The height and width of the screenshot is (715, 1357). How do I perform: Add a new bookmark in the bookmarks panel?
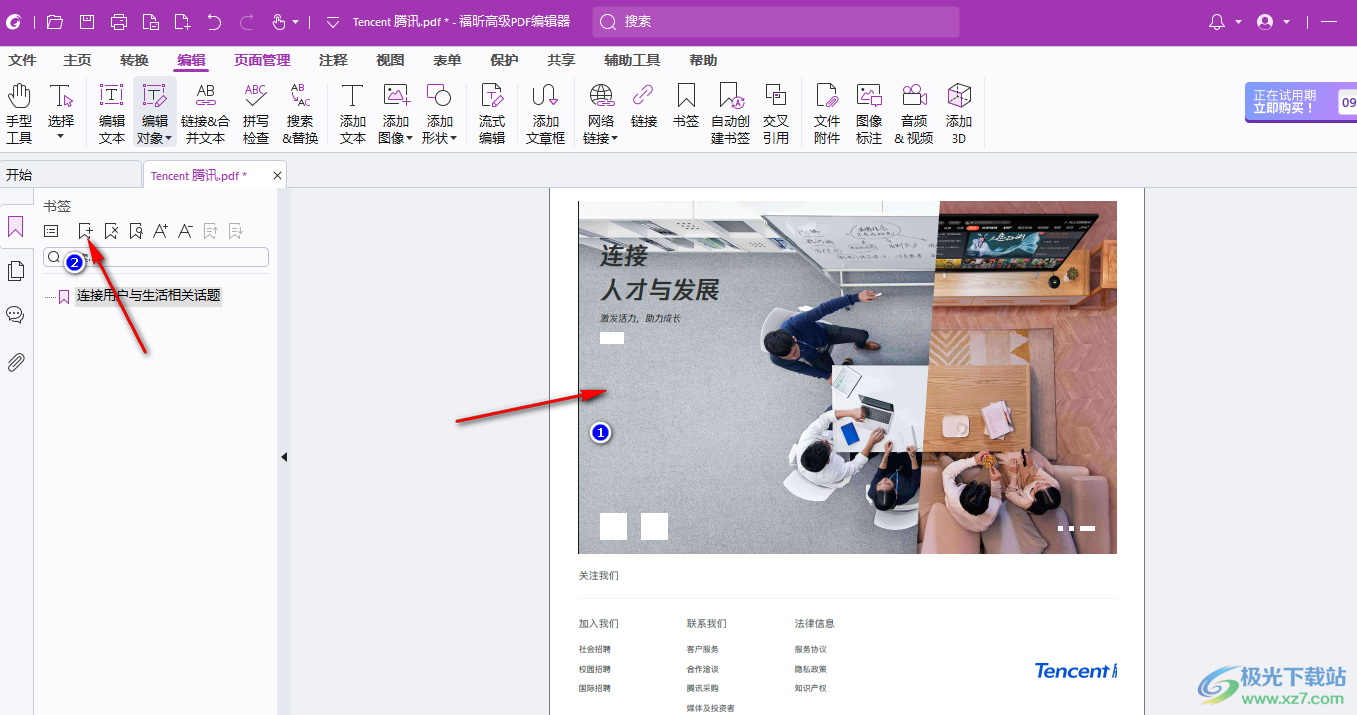point(85,230)
